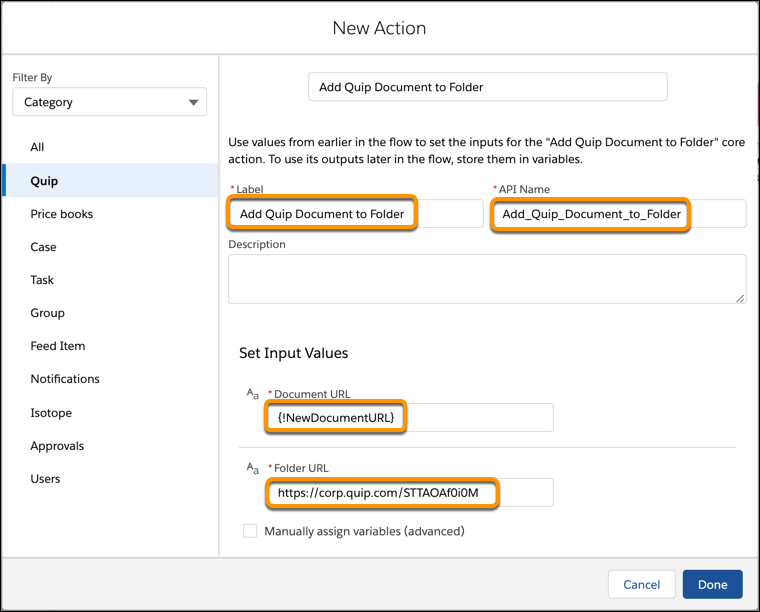Click the action search box at top
Image resolution: width=760 pixels, height=612 pixels.
[488, 87]
